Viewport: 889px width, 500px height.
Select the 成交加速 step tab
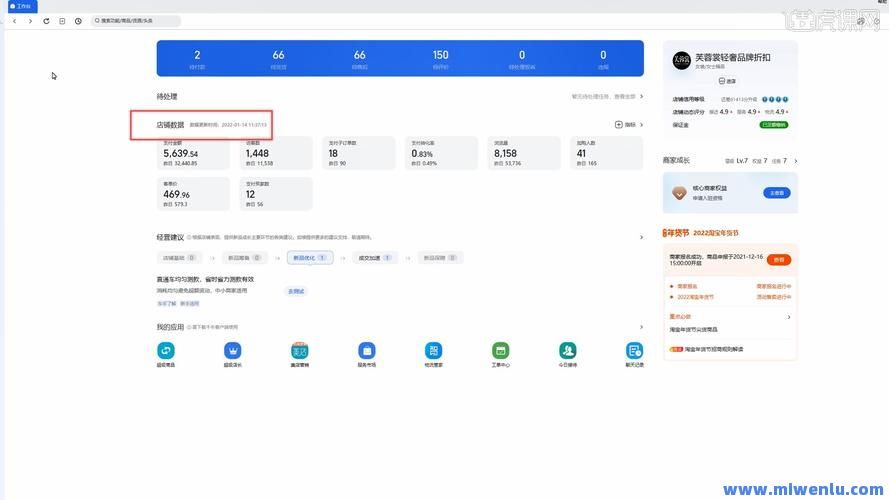coord(376,257)
